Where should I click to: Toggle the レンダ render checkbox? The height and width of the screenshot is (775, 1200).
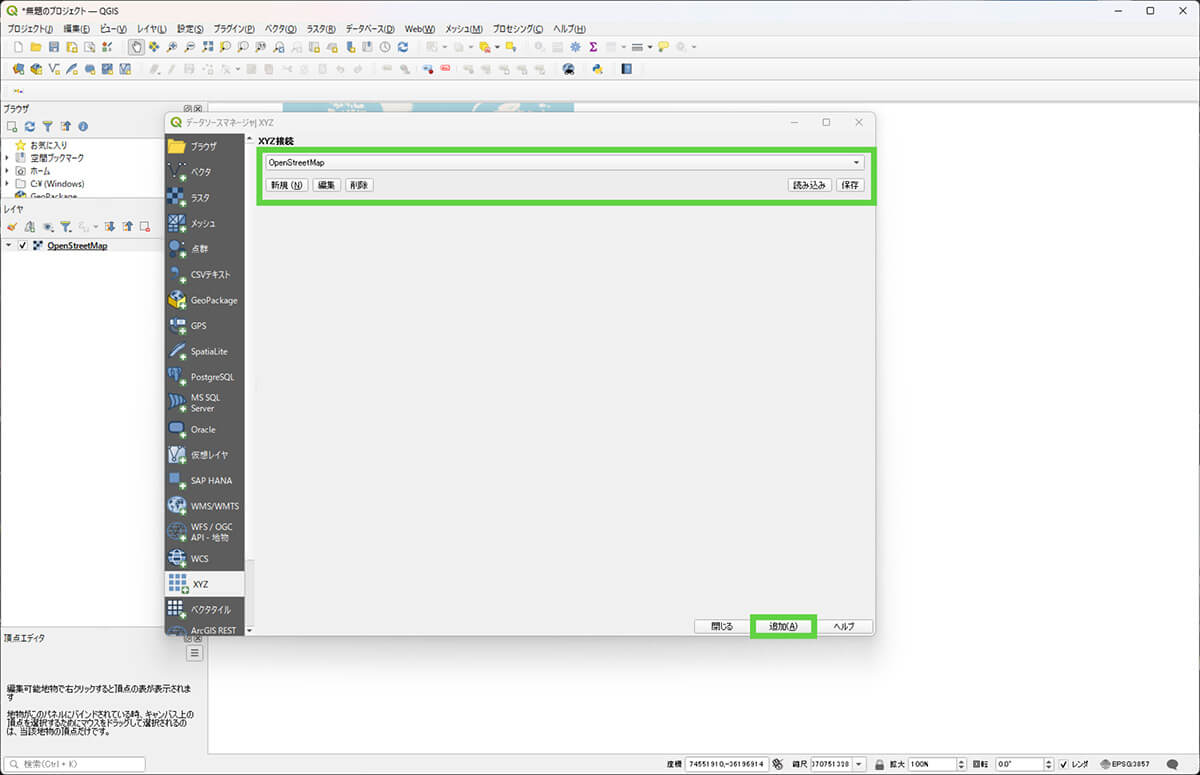(1064, 764)
